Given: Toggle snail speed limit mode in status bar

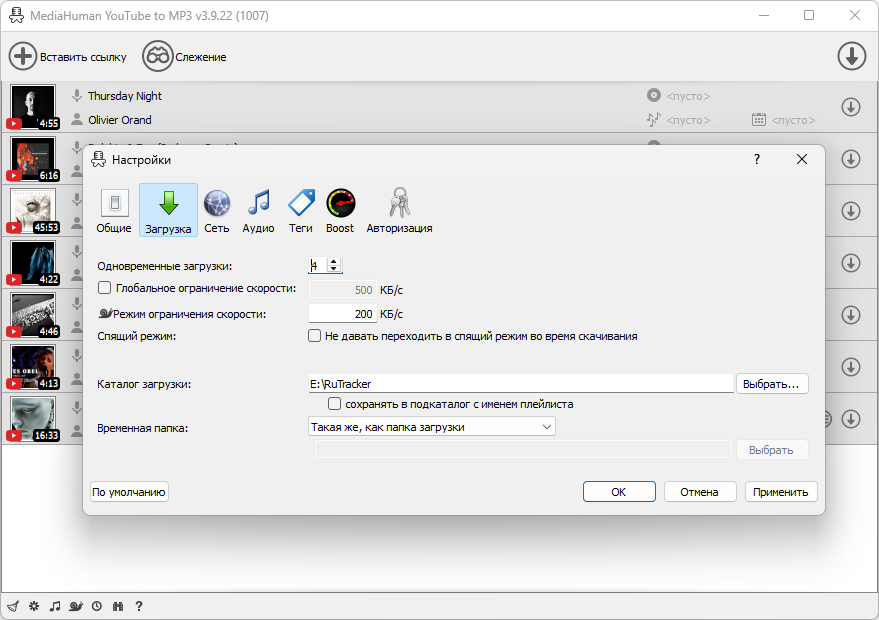Looking at the screenshot, I should tap(76, 606).
